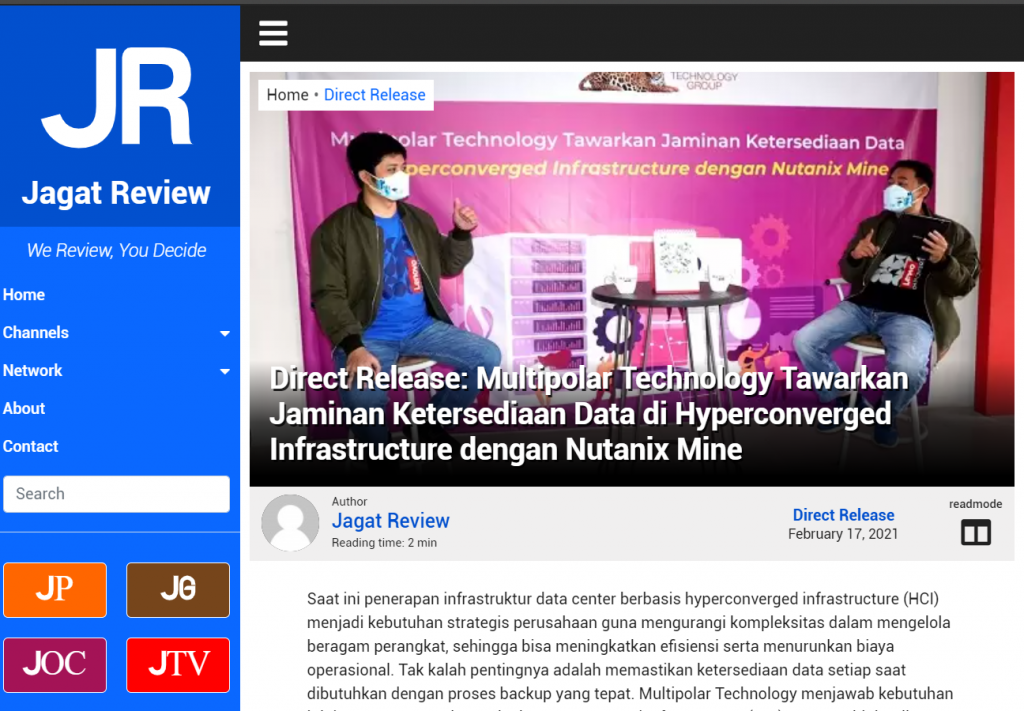Click the article headline about Multipolar Technology
The height and width of the screenshot is (711, 1024).
click(588, 414)
